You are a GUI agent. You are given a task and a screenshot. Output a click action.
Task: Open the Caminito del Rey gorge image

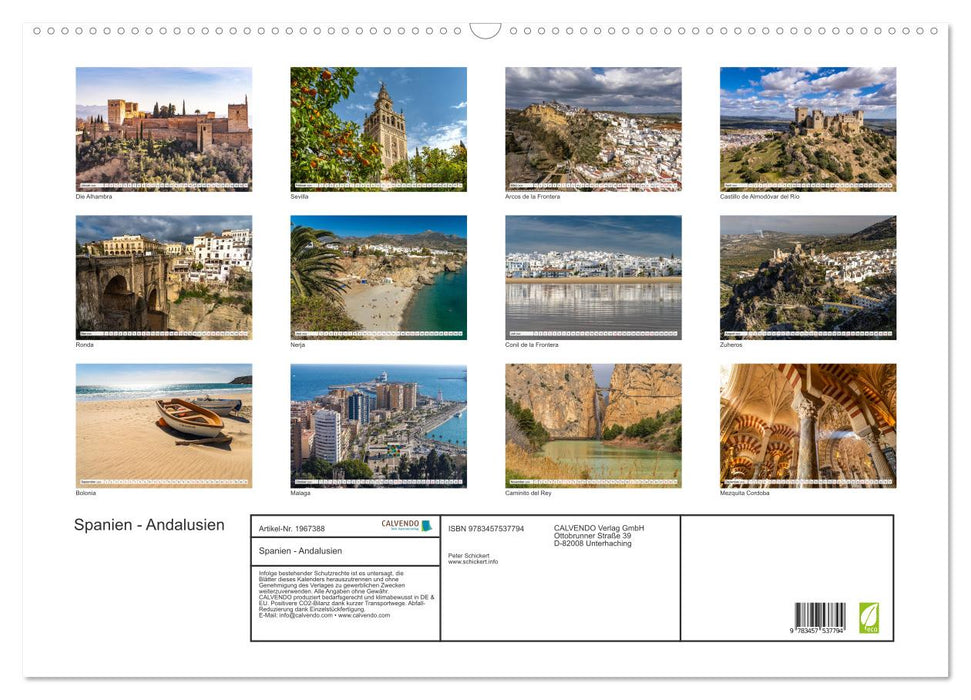tap(593, 425)
